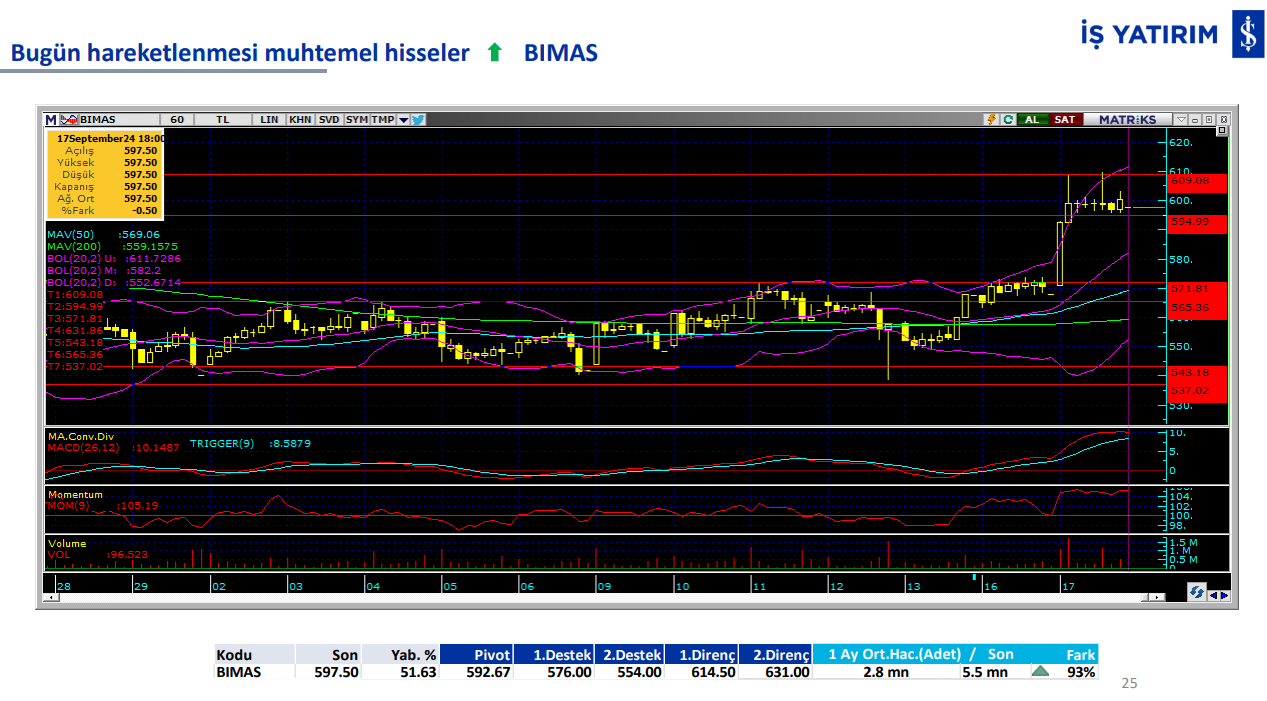Screen dimensions: 1267x701
Task: Toggle the SVD option
Action: (329, 119)
